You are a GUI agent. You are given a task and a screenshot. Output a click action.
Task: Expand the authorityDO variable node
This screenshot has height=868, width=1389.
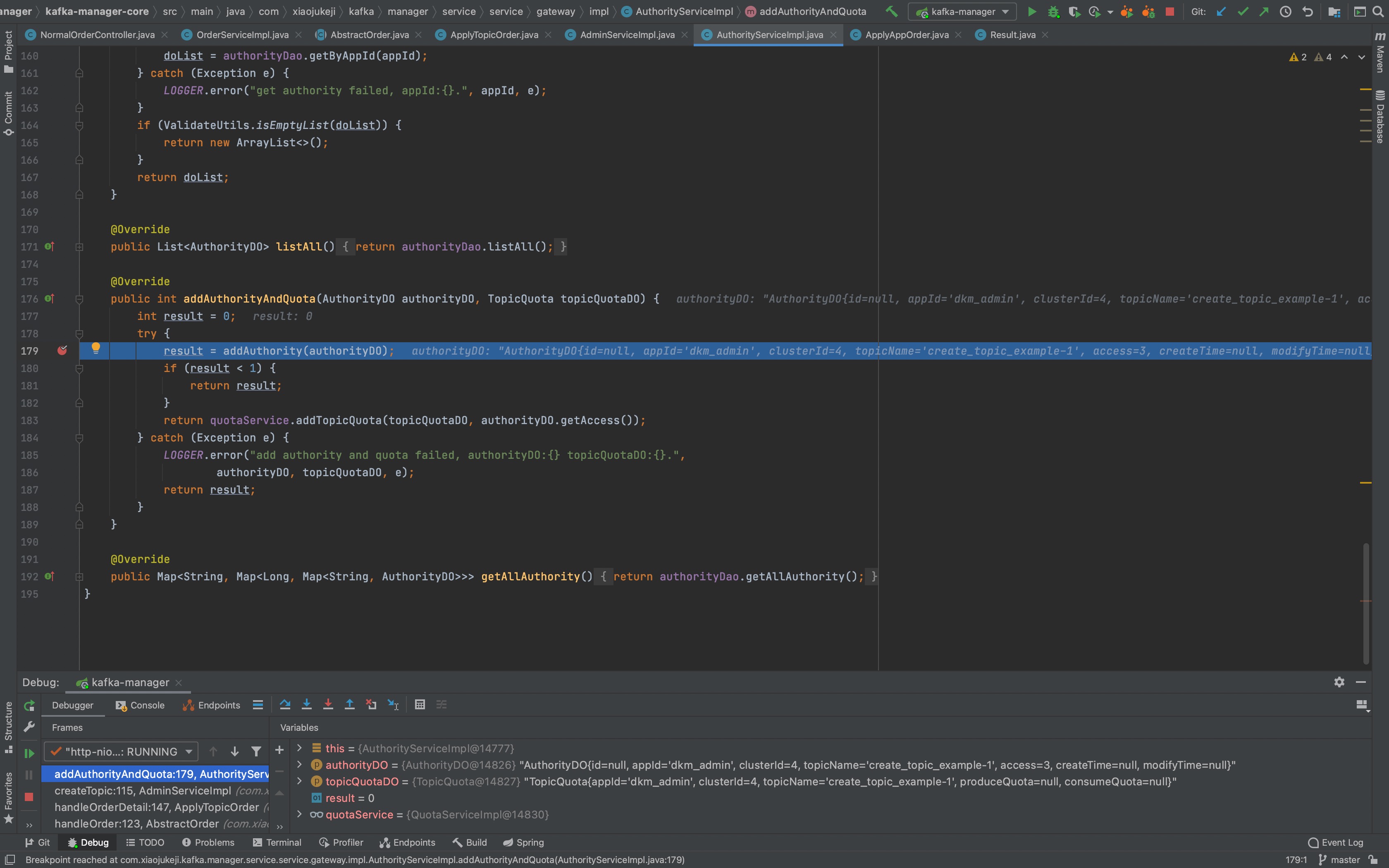tap(300, 765)
